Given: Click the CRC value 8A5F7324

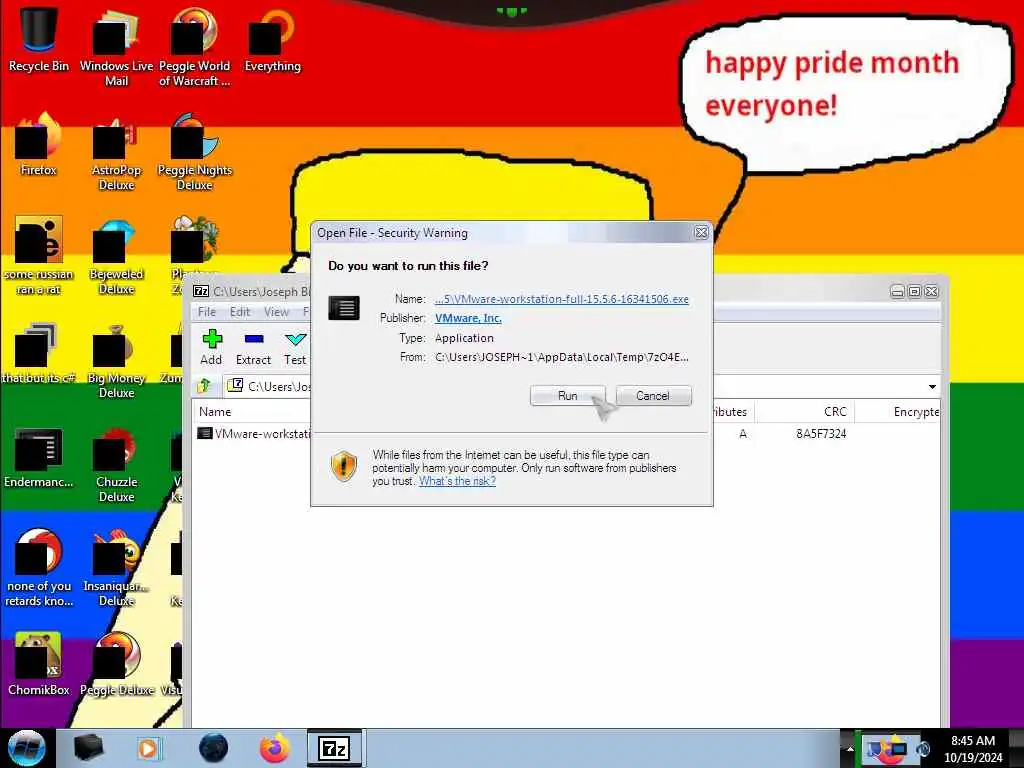Looking at the screenshot, I should pos(821,434).
